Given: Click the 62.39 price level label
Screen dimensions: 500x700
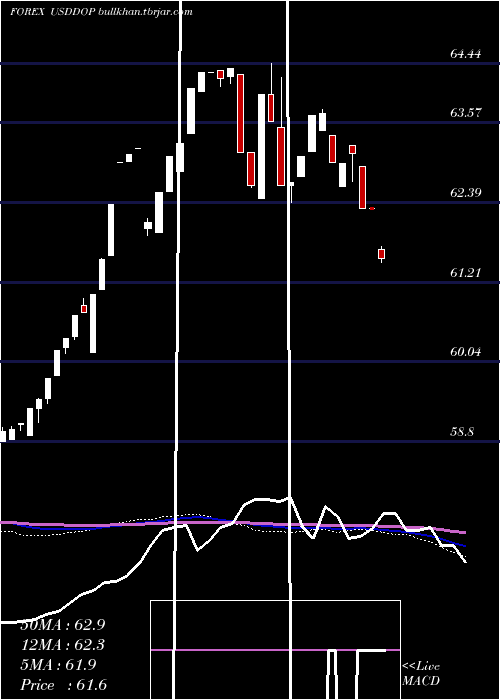Looking at the screenshot, I should pos(466,193).
